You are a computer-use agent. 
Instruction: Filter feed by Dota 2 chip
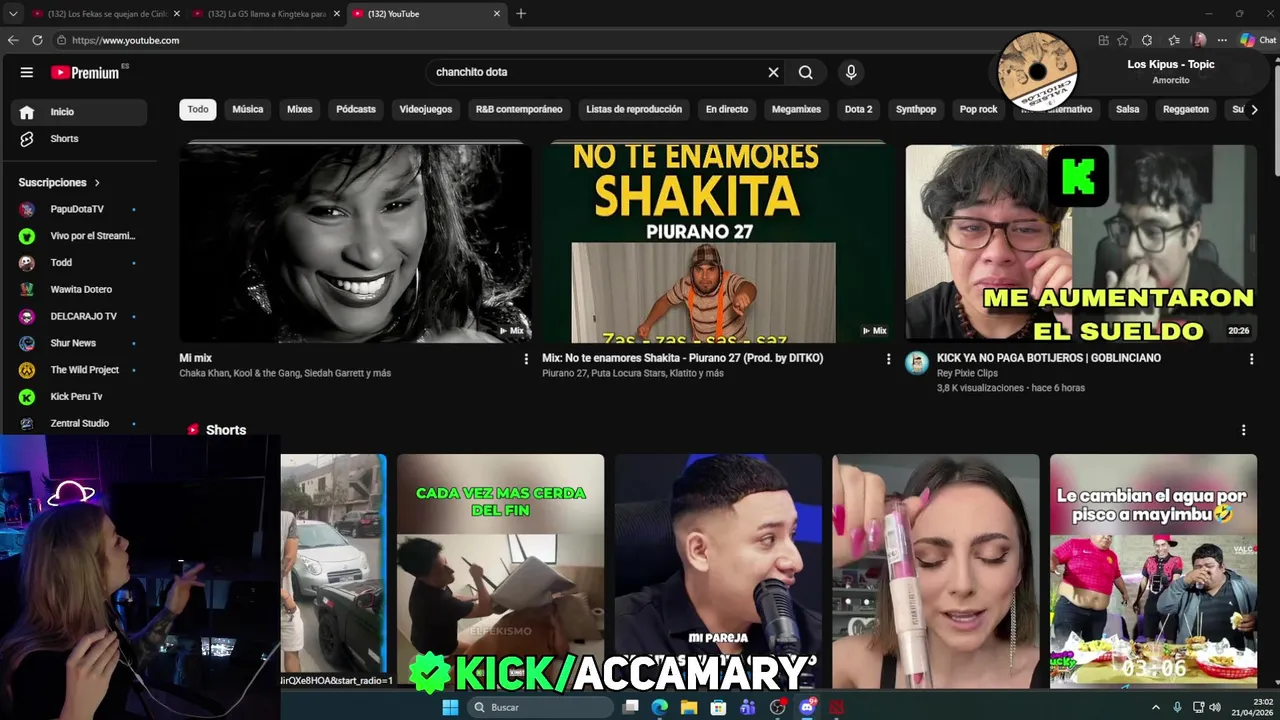click(x=858, y=109)
